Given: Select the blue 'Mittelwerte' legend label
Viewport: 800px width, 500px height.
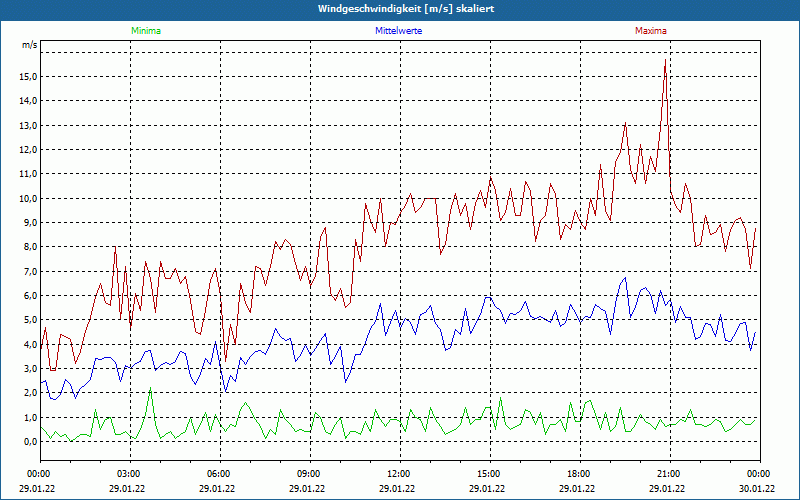Looking at the screenshot, I should click(x=398, y=31).
